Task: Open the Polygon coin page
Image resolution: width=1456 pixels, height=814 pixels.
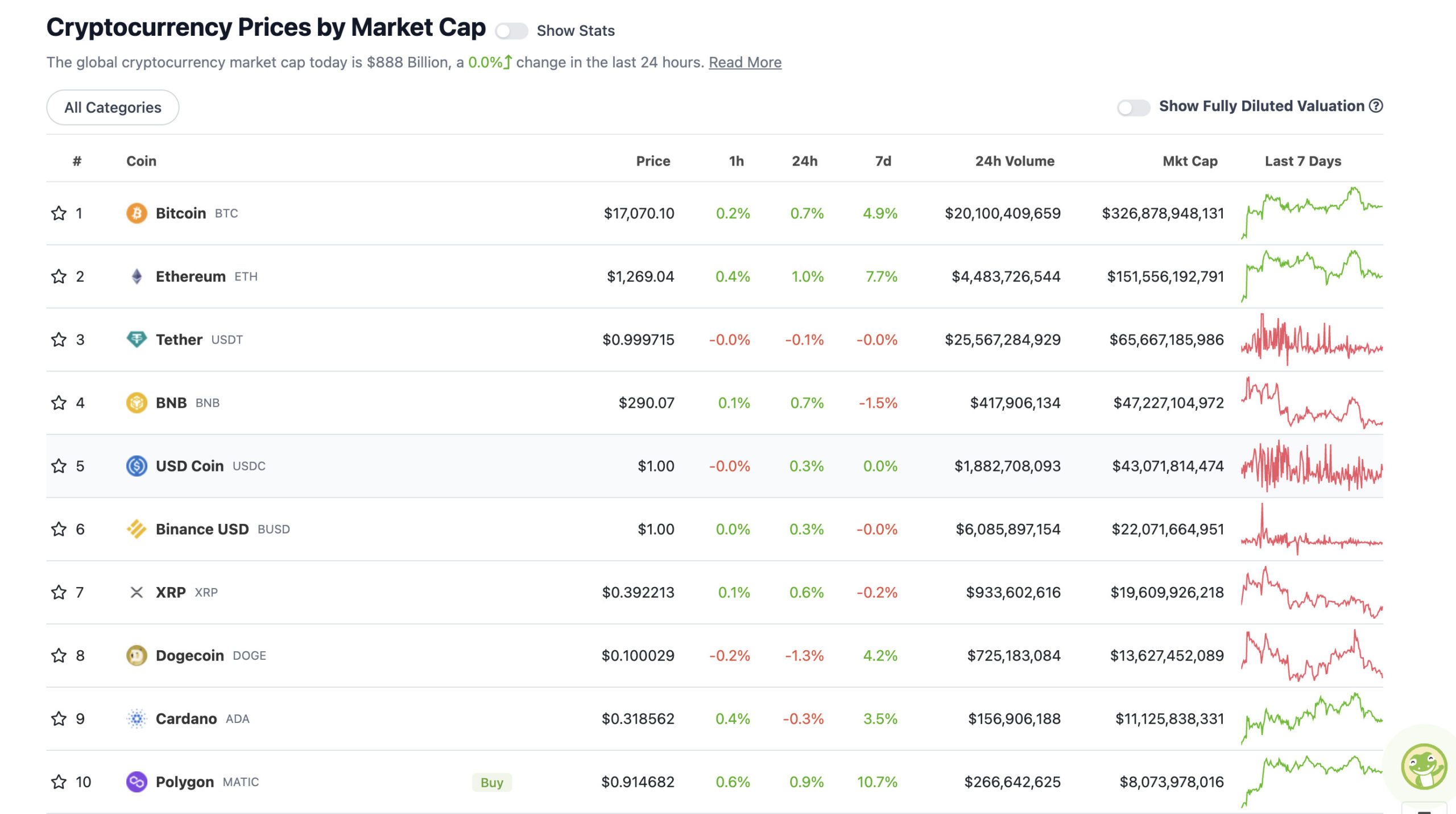Action: point(185,782)
